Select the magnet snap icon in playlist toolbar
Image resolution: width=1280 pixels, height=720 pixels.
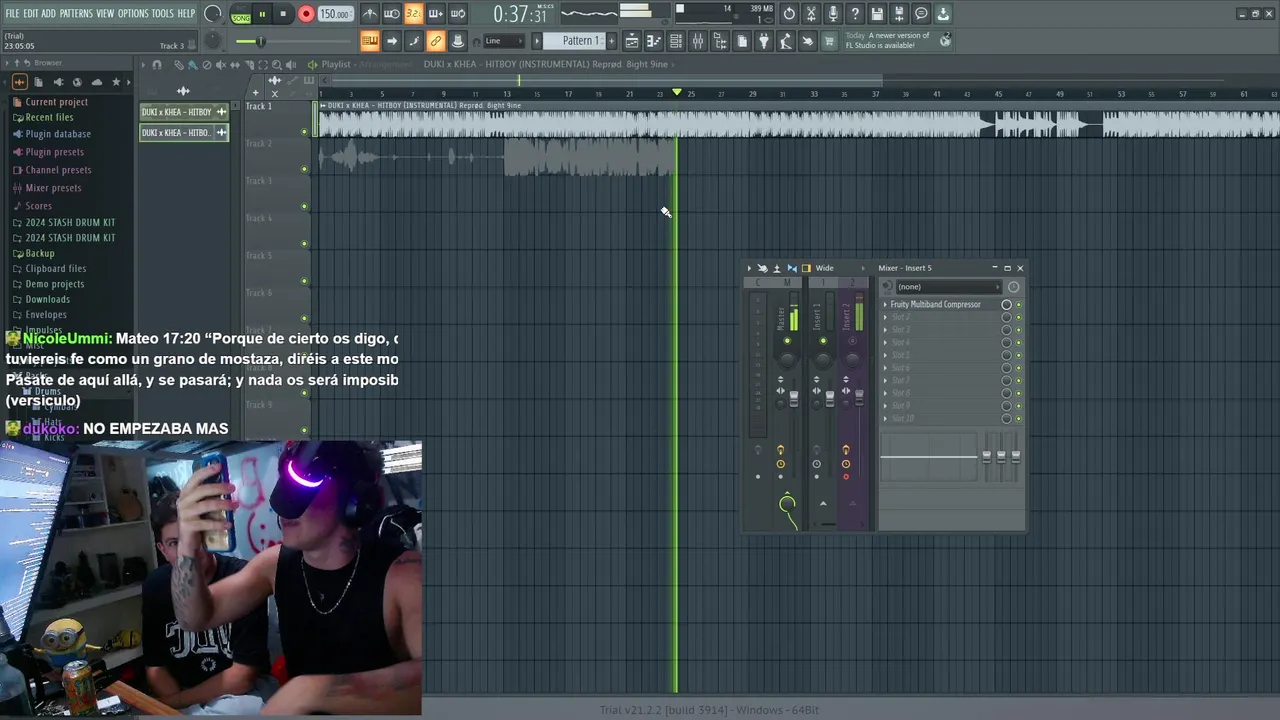click(x=157, y=64)
